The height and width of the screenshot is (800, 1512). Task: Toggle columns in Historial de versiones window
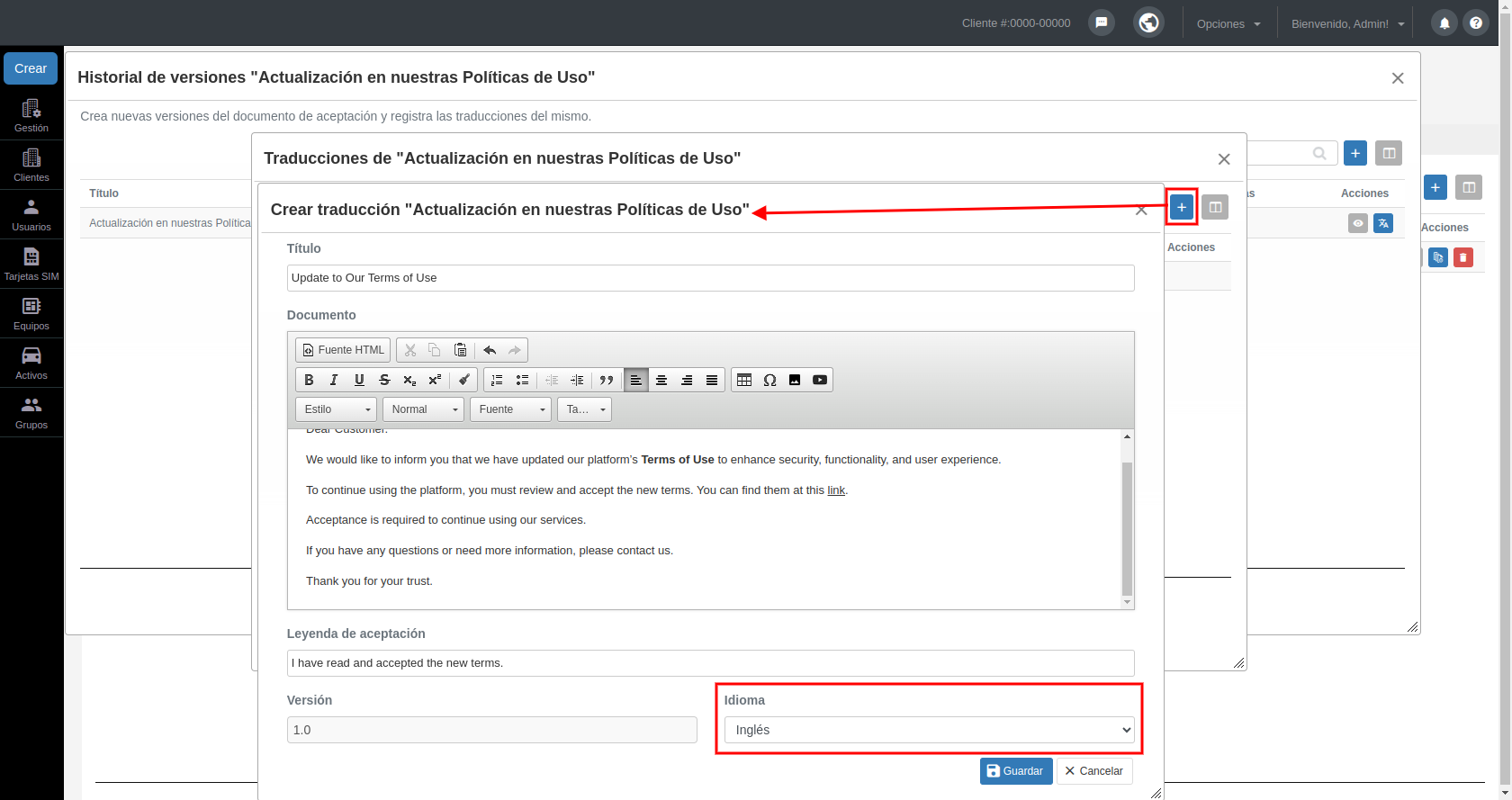click(x=1389, y=153)
